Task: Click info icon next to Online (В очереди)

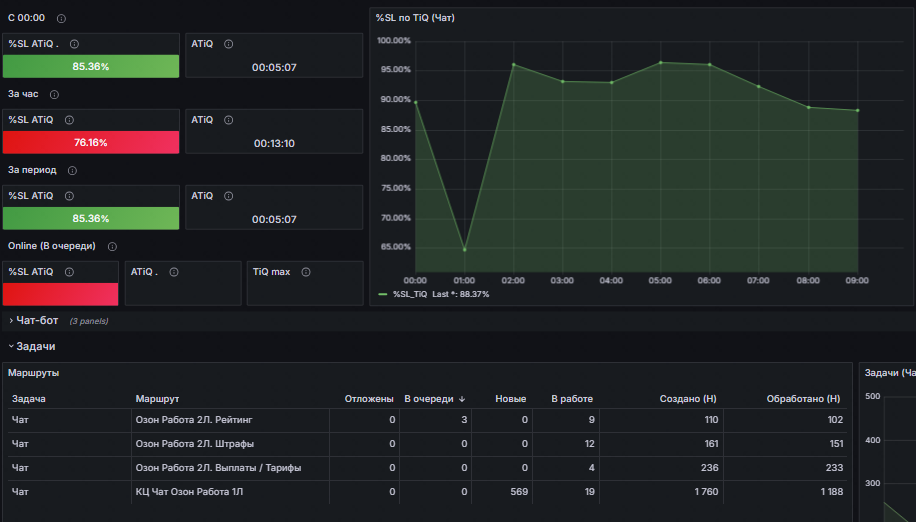Action: click(x=112, y=246)
